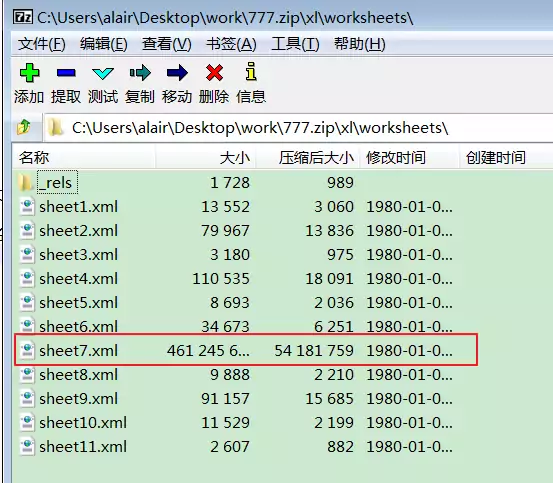
Task: Click the sheet9.xml file icon
Action: click(27, 398)
